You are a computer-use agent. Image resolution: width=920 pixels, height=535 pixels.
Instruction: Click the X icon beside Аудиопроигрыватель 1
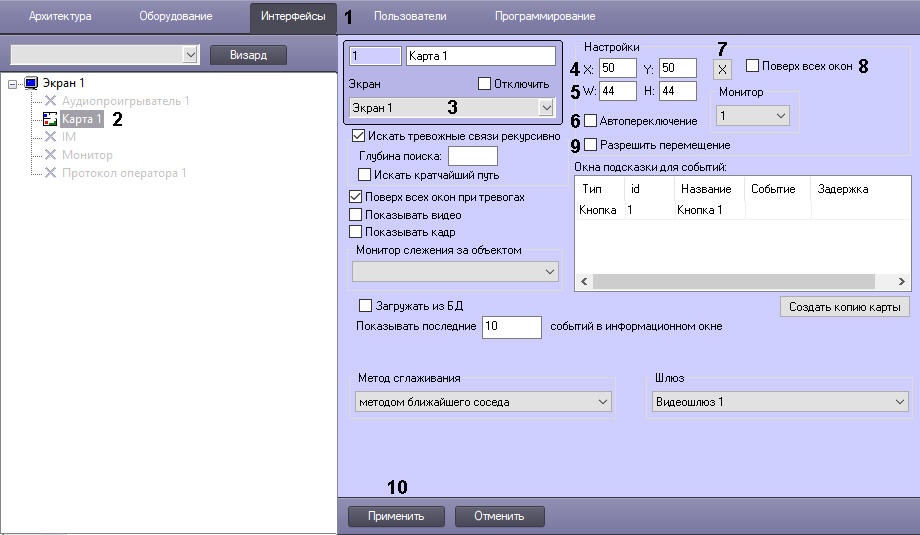click(50, 101)
